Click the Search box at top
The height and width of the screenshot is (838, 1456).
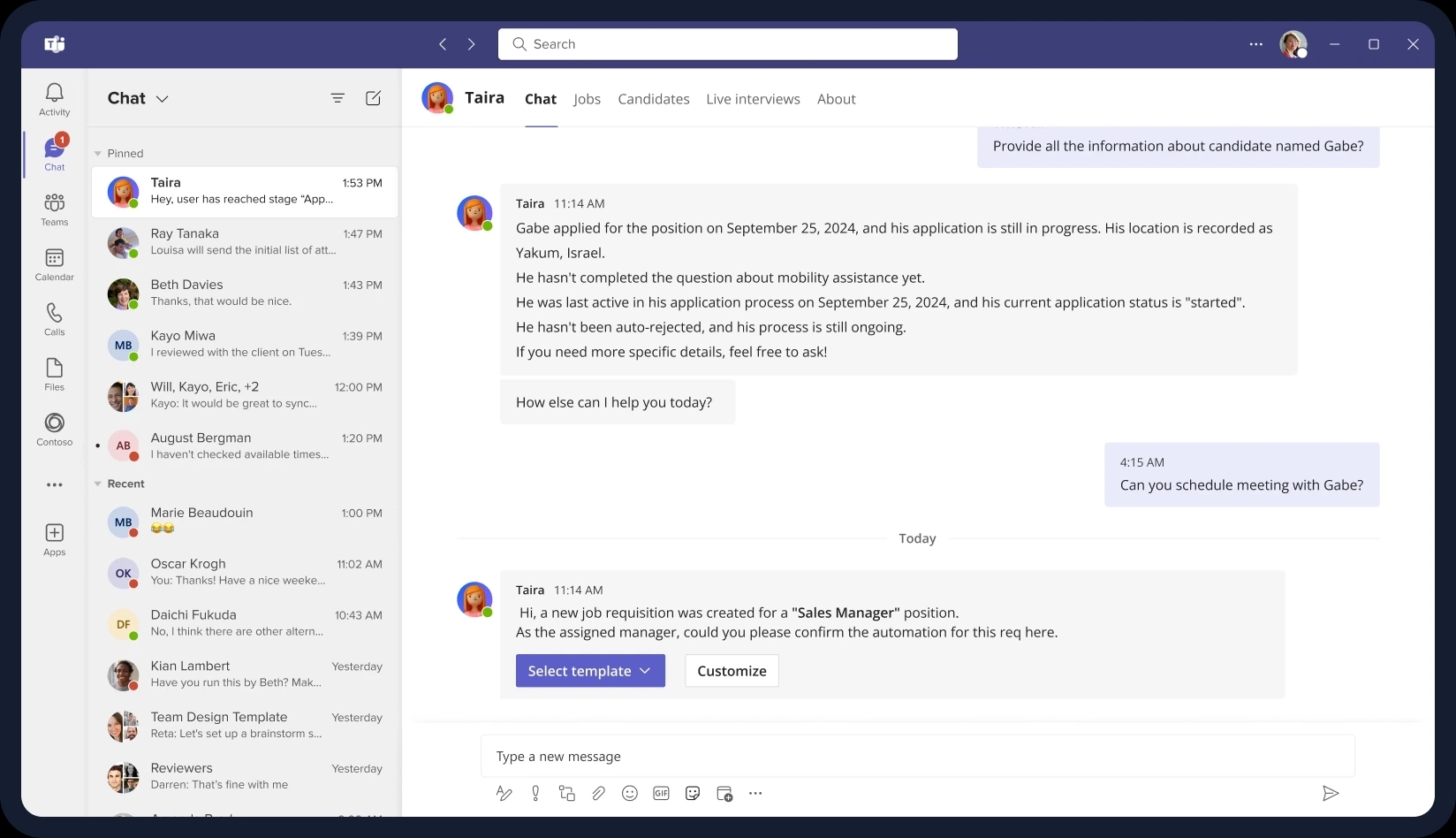point(727,44)
